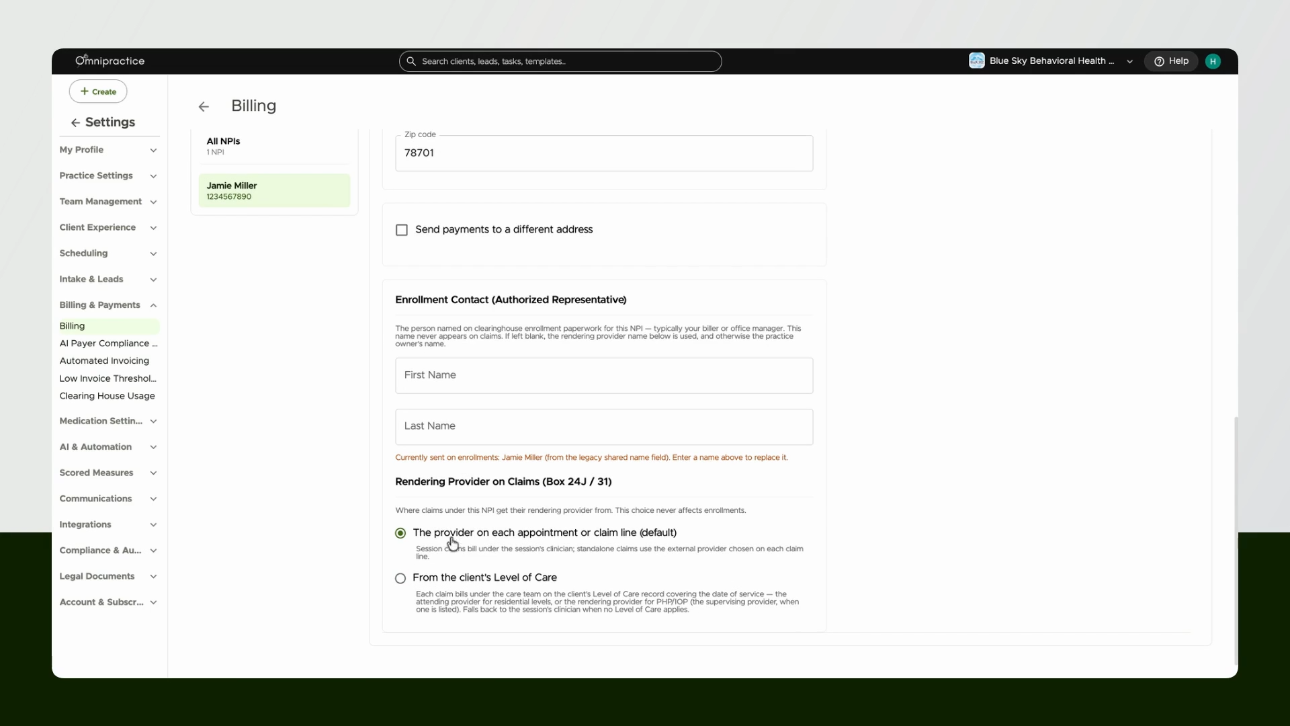Click the Omnipractice logo
This screenshot has width=1290, height=726.
[x=110, y=61]
